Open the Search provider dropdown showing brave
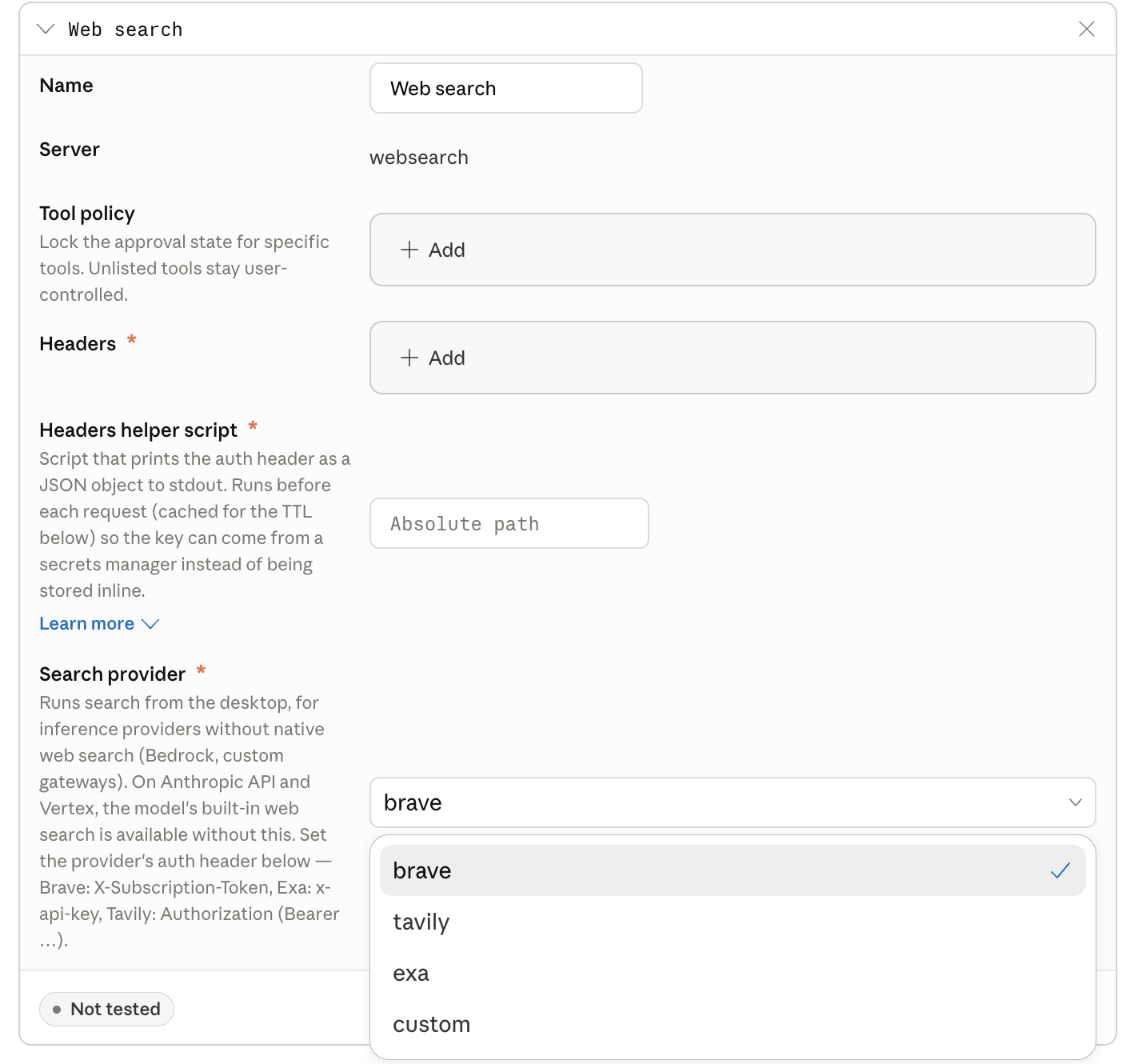This screenshot has width=1142, height=1064. 733,802
